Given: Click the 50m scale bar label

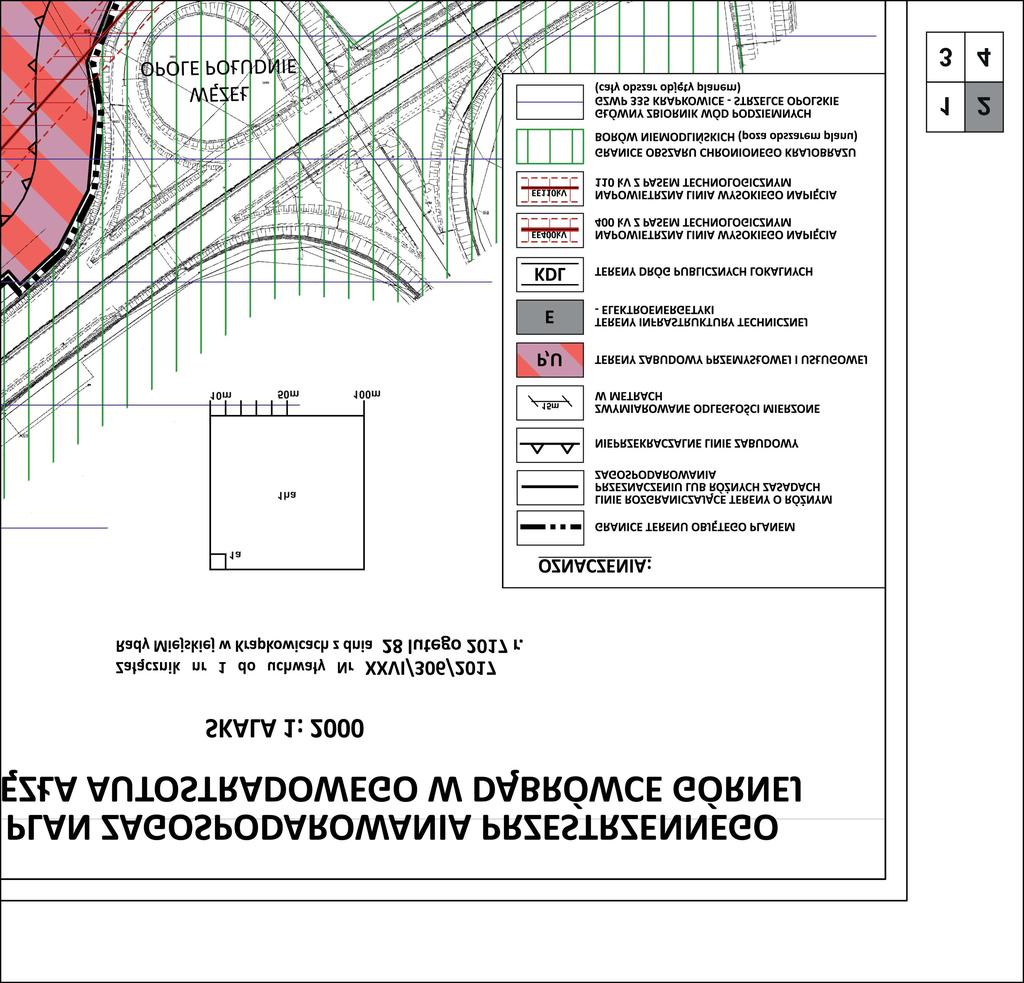Looking at the screenshot, I should pyautogui.click(x=288, y=395).
